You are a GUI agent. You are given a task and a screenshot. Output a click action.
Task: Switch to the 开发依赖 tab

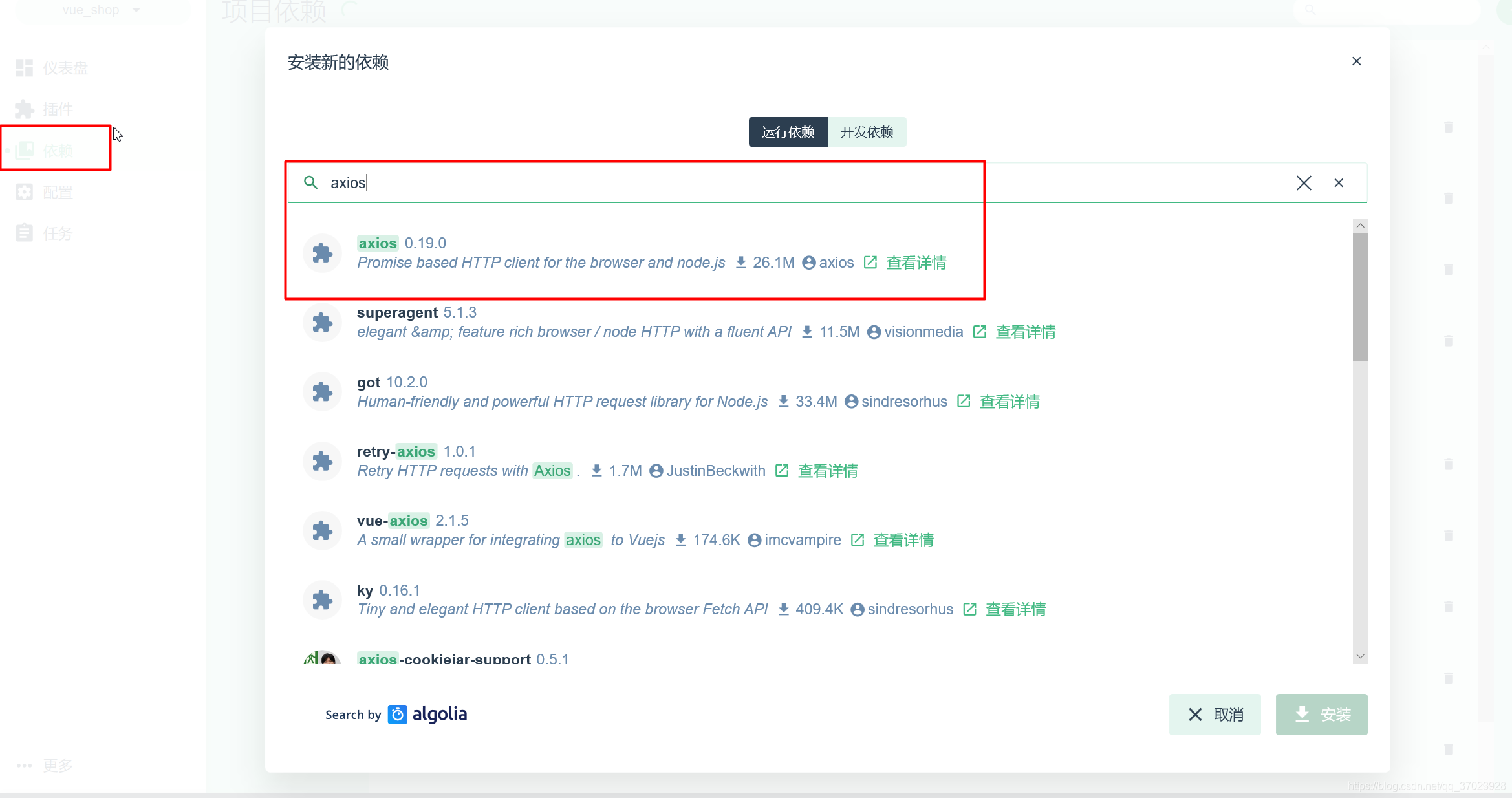coord(867,132)
